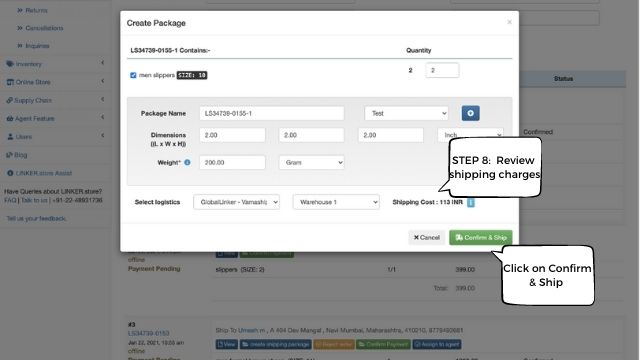640x360 pixels.
Task: Uncheck the men slippers checkbox
Action: point(133,75)
